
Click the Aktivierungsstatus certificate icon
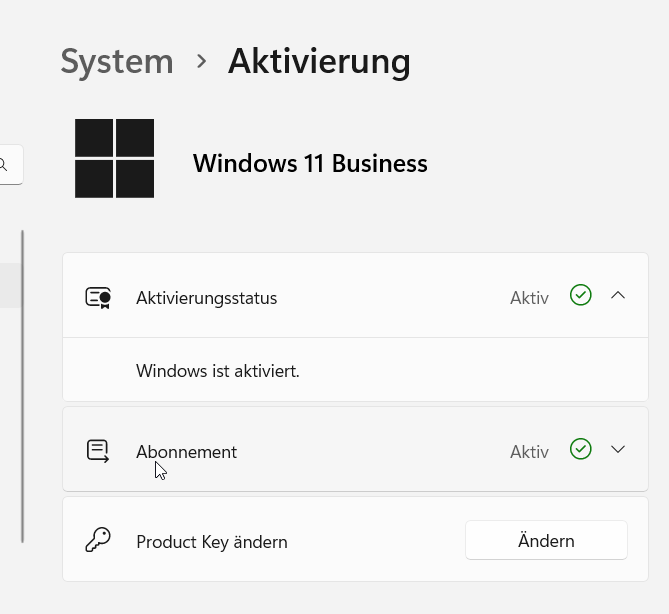point(98,297)
